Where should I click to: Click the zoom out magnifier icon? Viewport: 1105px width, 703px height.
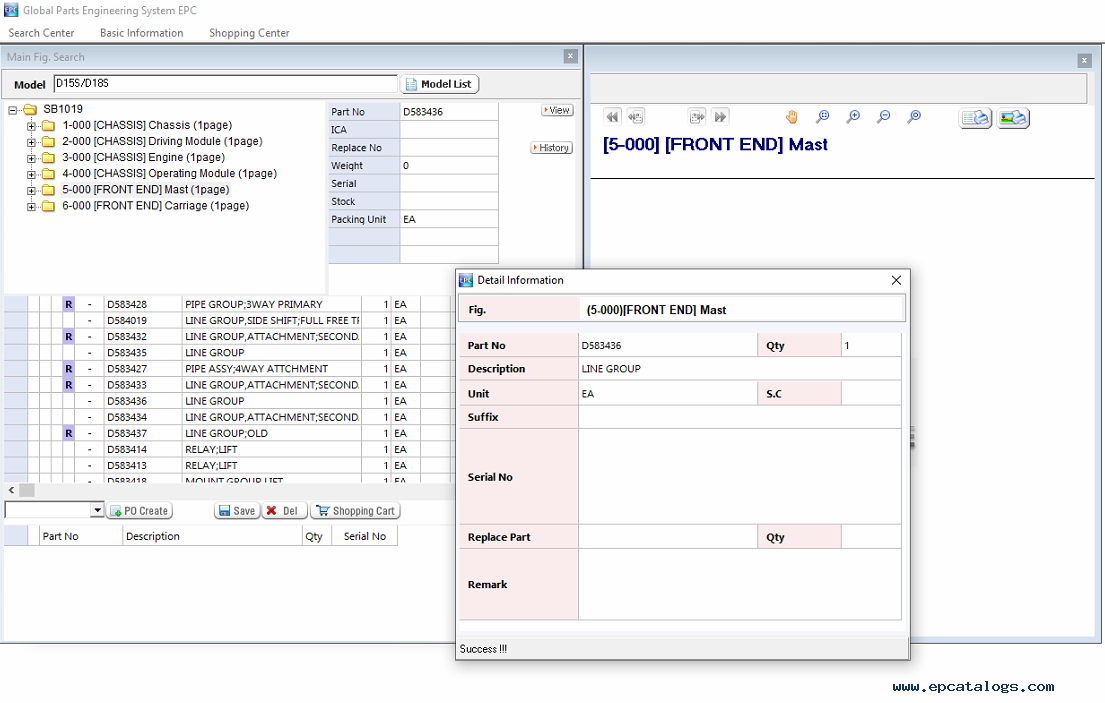[x=883, y=117]
